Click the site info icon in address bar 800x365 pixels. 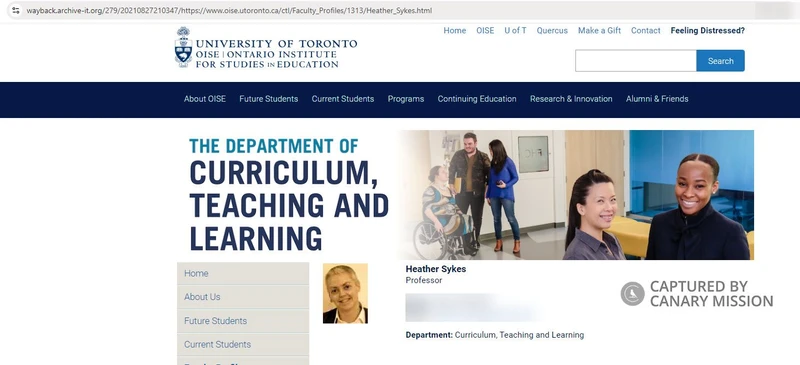click(x=15, y=10)
